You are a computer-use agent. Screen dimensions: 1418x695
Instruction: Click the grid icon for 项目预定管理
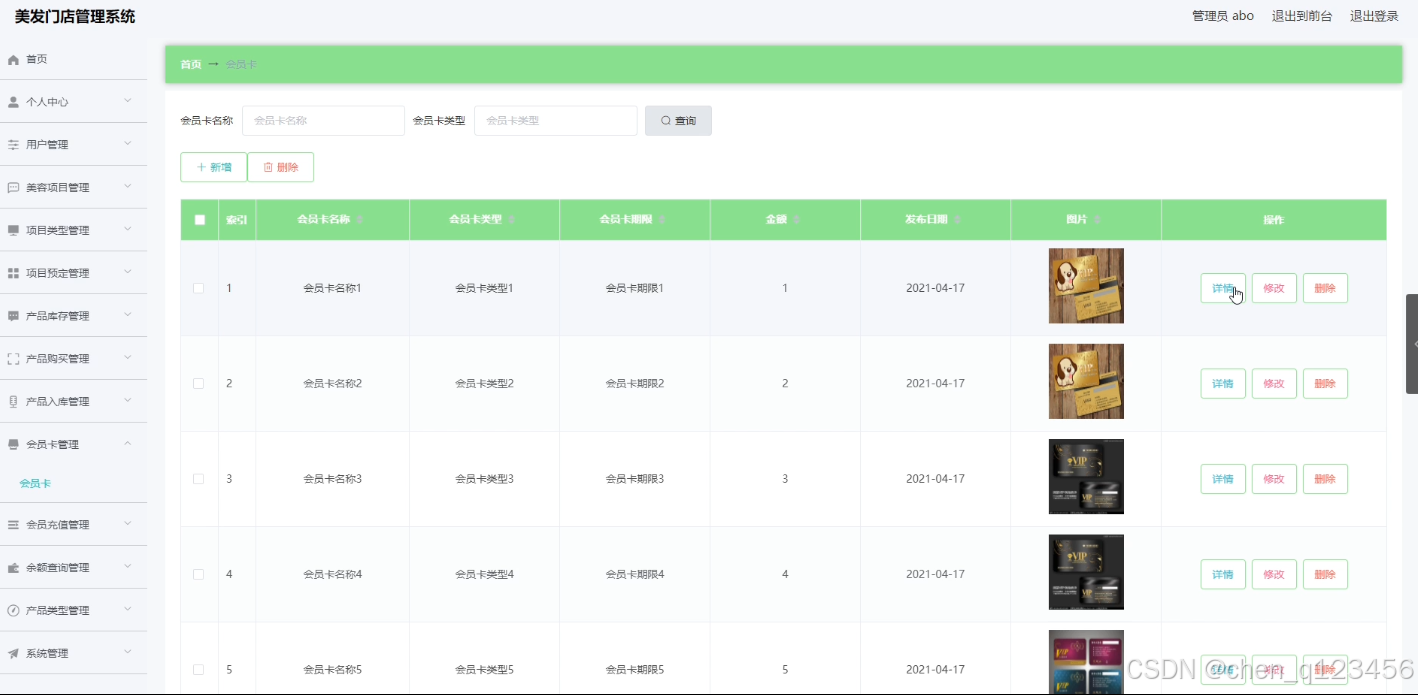pos(13,273)
